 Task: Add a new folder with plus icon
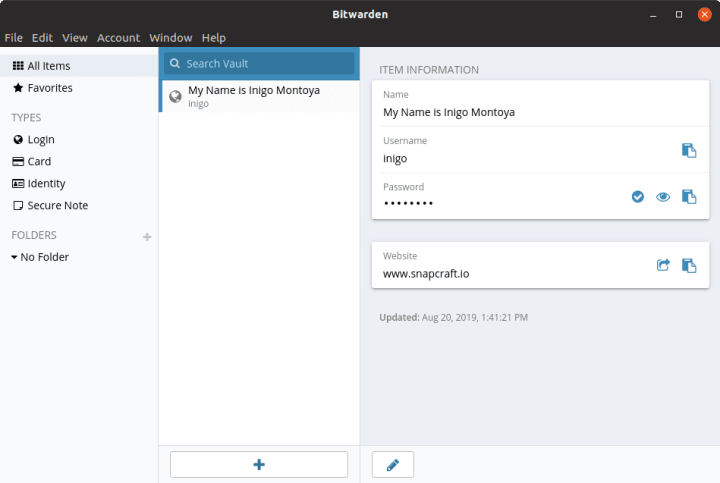[x=147, y=237]
